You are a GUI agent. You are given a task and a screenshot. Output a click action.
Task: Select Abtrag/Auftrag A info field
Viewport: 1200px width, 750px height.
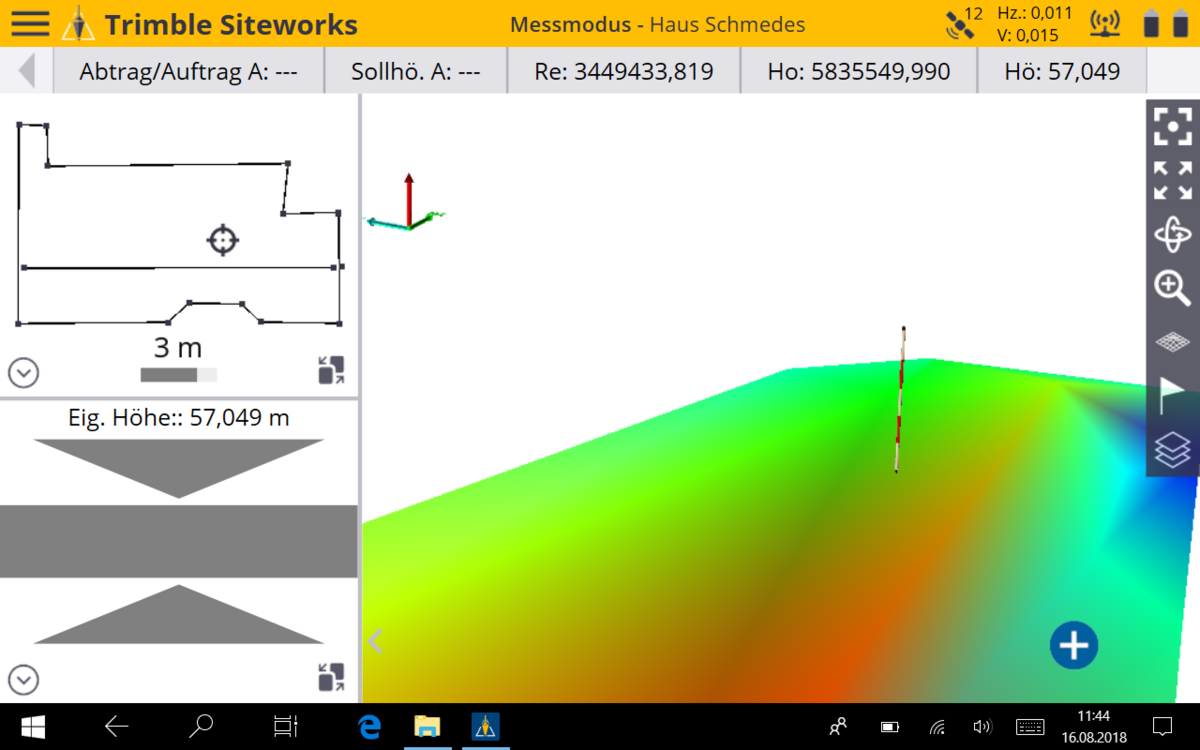pos(189,71)
